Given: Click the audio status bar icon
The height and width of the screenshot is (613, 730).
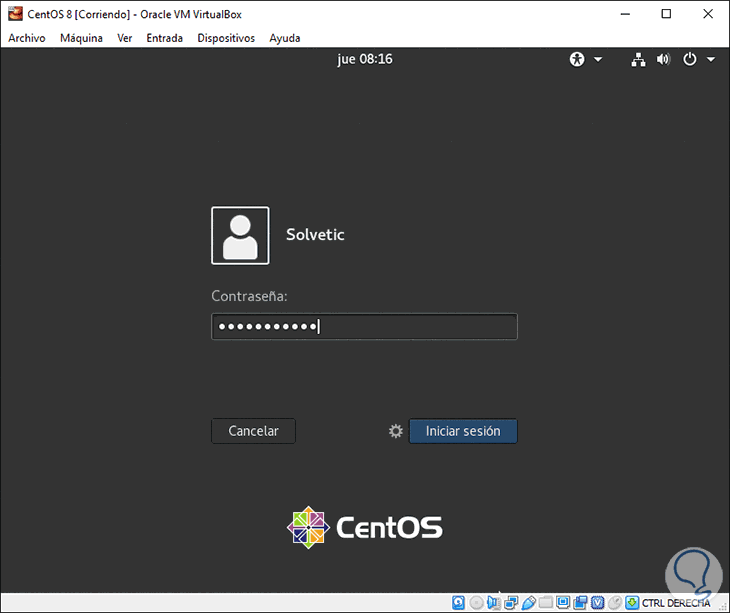Looking at the screenshot, I should tap(493, 603).
